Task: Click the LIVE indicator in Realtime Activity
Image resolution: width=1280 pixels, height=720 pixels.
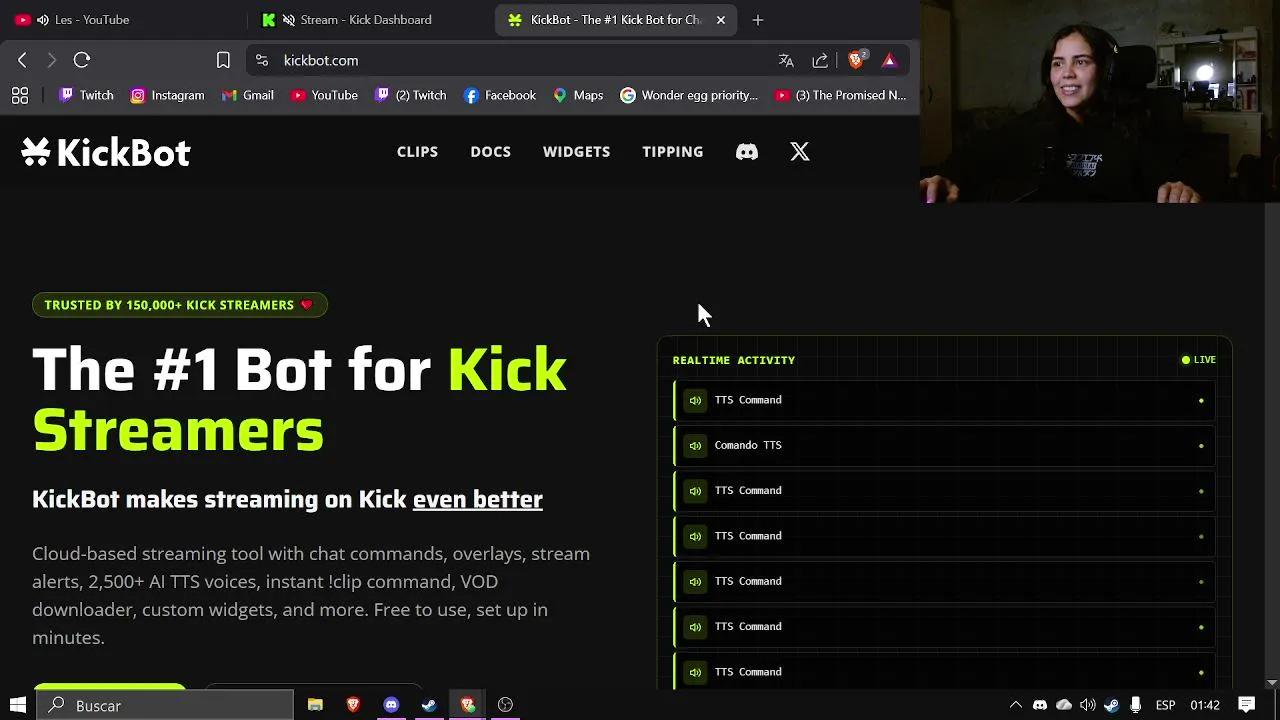Action: coord(1198,360)
